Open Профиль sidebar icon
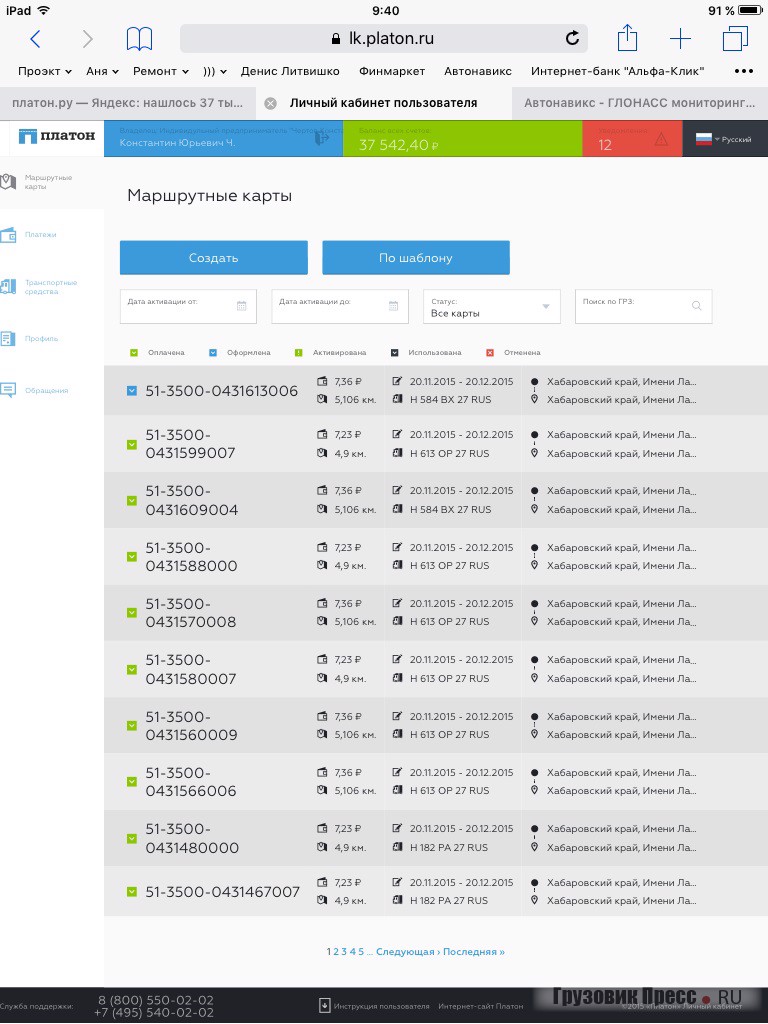 (8, 338)
